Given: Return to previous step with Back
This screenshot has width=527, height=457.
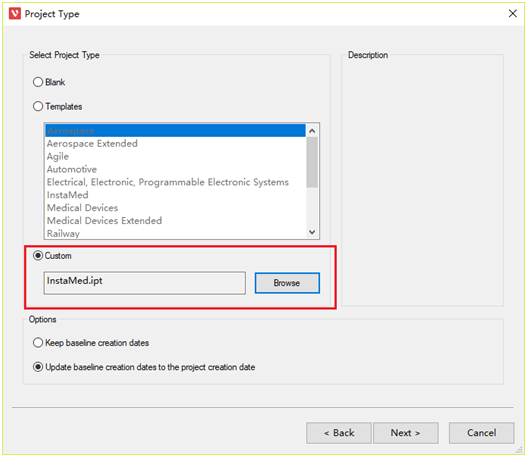Looking at the screenshot, I should click(x=339, y=433).
